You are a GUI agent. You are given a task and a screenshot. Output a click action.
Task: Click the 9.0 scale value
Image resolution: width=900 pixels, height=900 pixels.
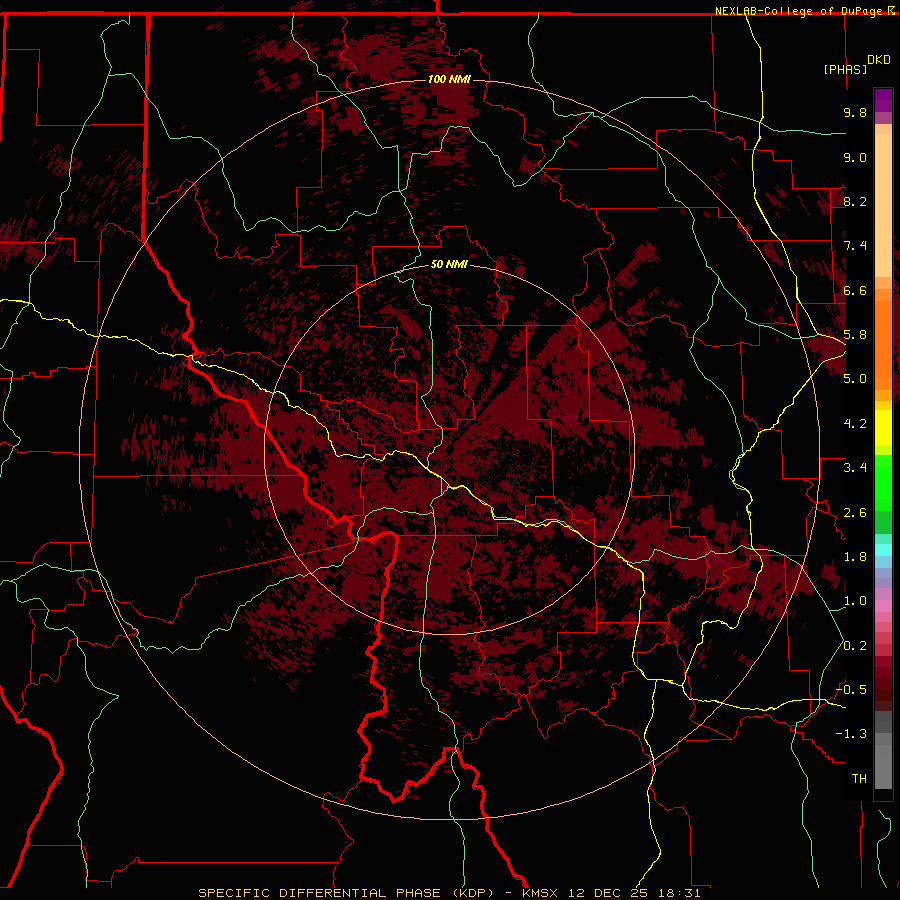click(855, 157)
